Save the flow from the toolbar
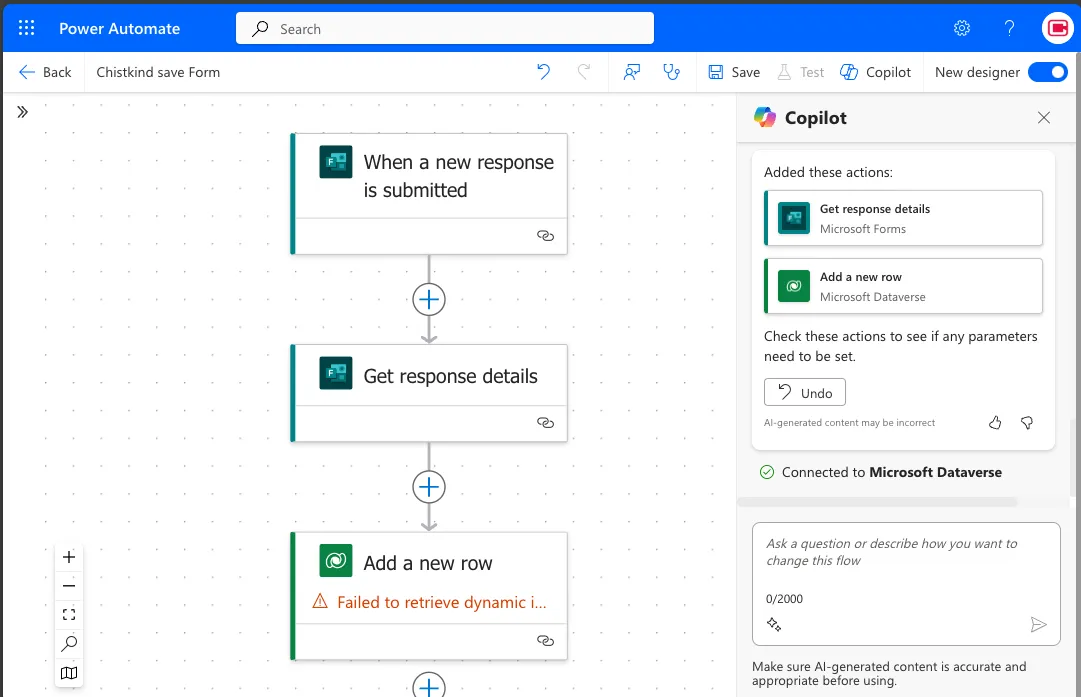Image resolution: width=1081 pixels, height=697 pixels. pos(734,72)
